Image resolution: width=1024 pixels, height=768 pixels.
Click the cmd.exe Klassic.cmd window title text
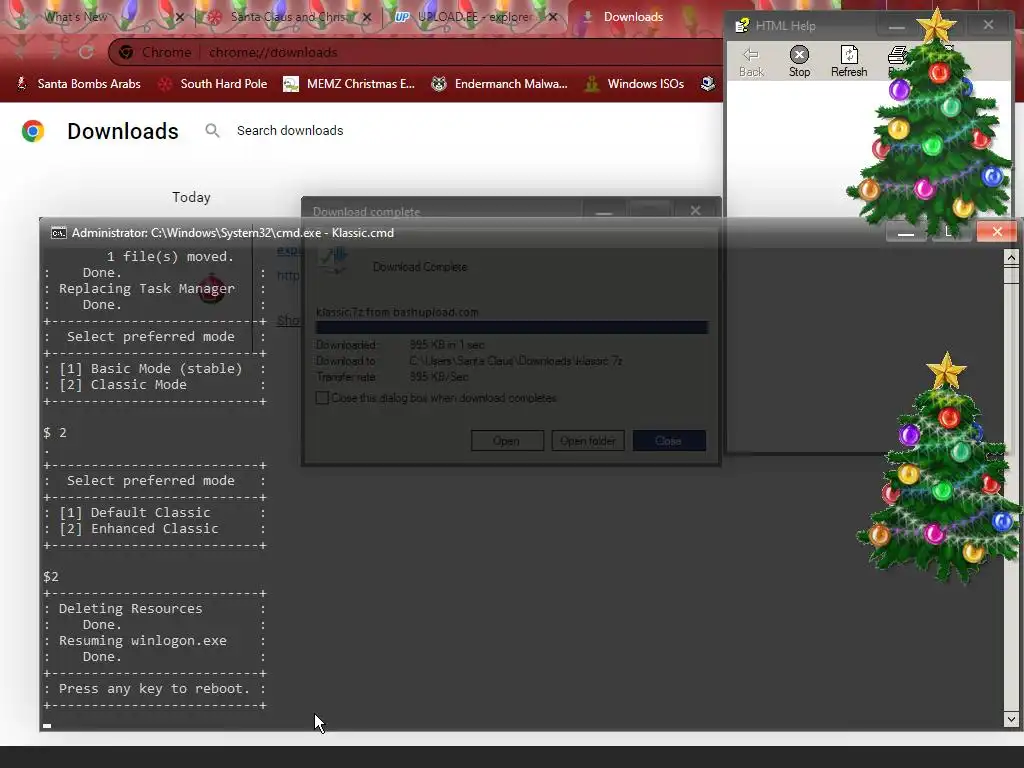[x=232, y=233]
